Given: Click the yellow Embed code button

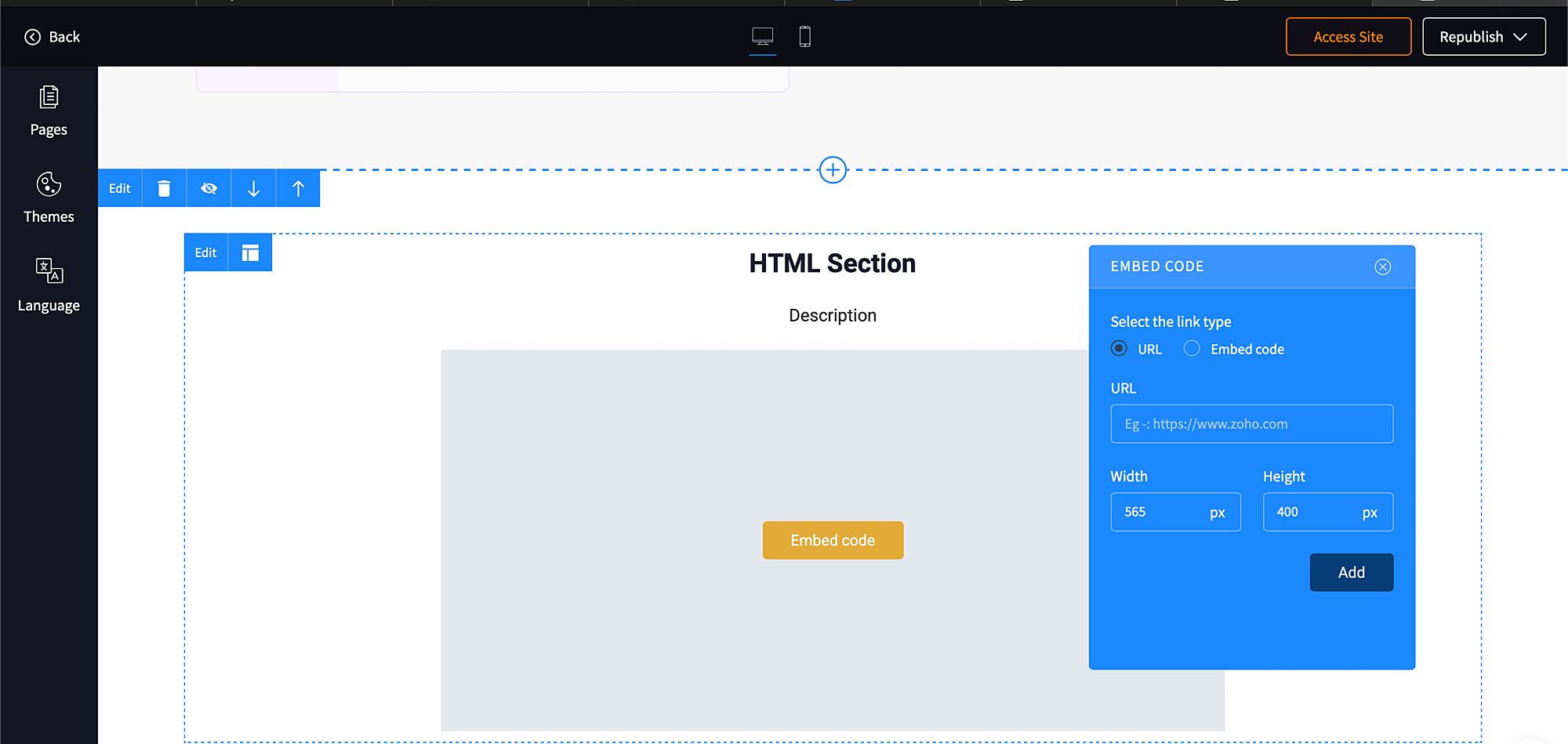Looking at the screenshot, I should 833,540.
